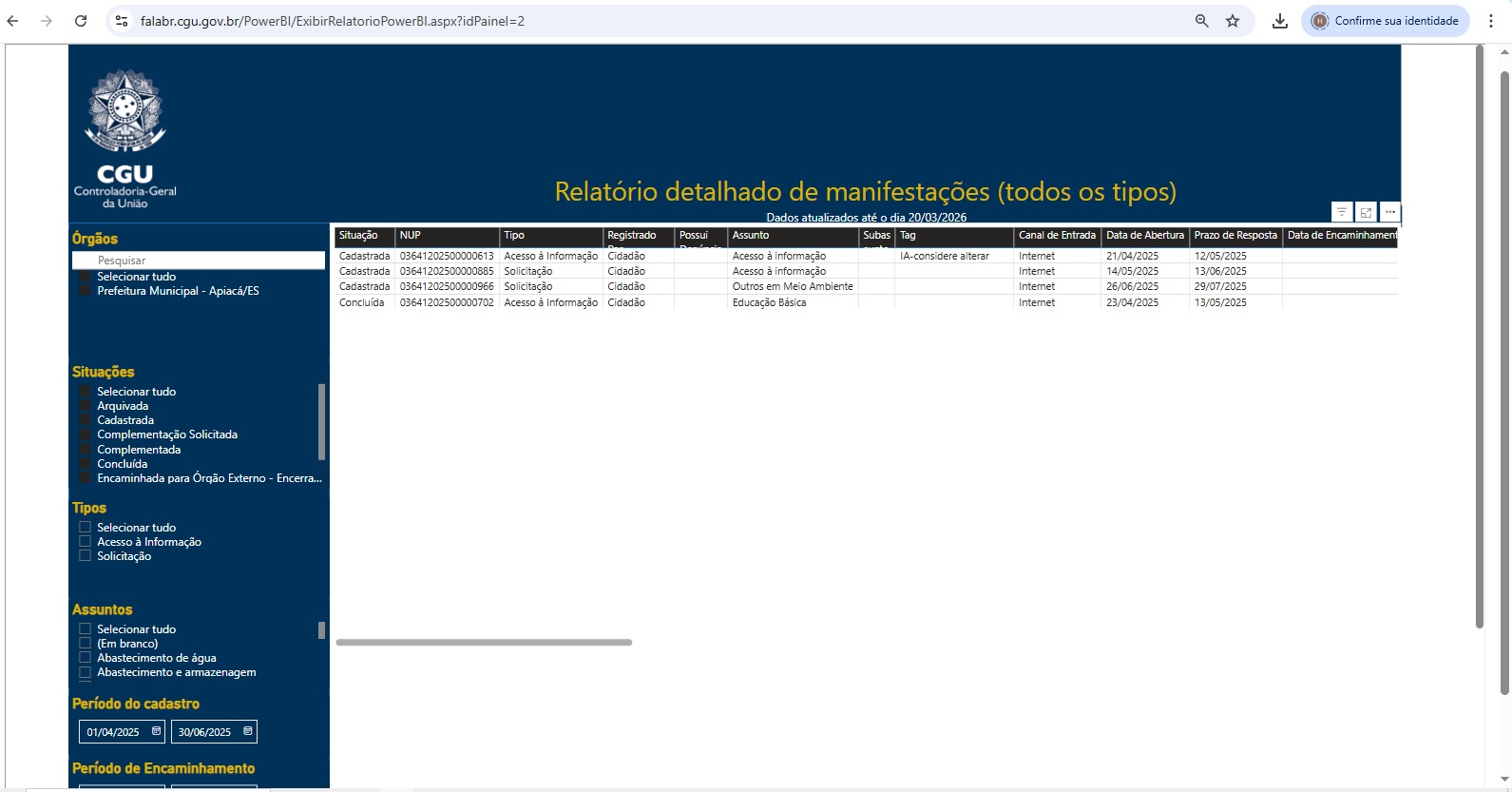Viewport: 1512px width, 792px height.
Task: Sort by the 'Assunto' column header
Action: click(x=793, y=237)
